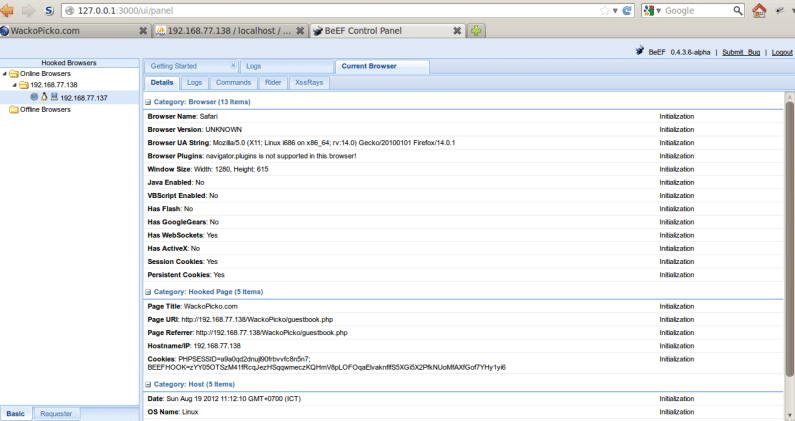Click the reload page icon
Image resolution: width=795 pixels, height=421 pixels.
(627, 10)
